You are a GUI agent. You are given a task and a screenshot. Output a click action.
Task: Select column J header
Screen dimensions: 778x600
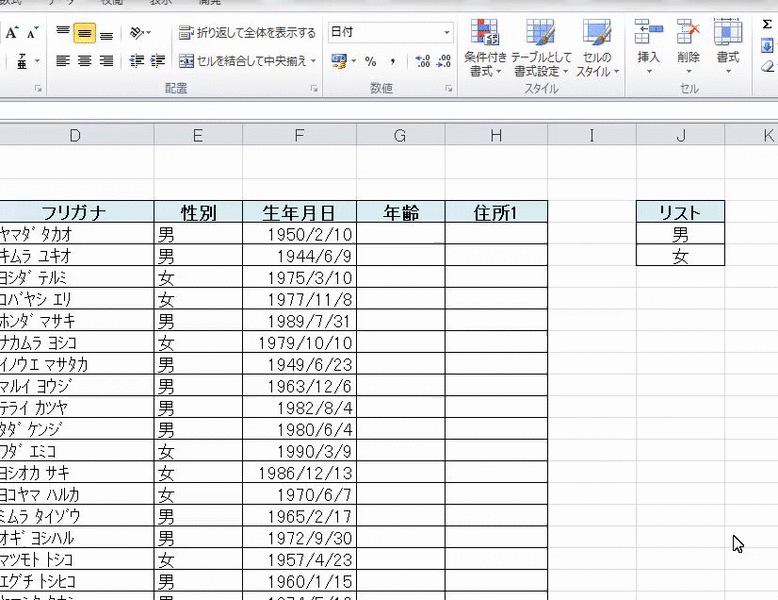[680, 135]
